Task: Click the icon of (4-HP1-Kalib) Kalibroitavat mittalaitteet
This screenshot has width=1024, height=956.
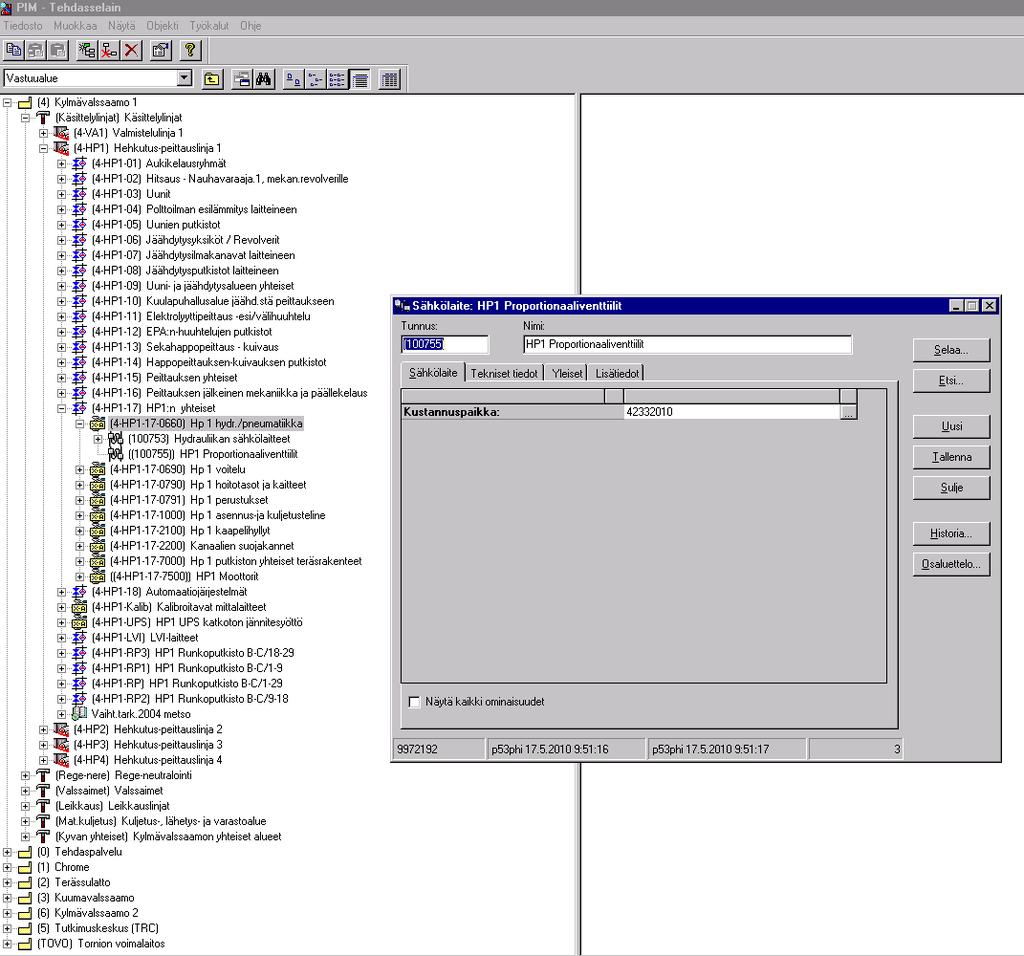Action: click(79, 607)
